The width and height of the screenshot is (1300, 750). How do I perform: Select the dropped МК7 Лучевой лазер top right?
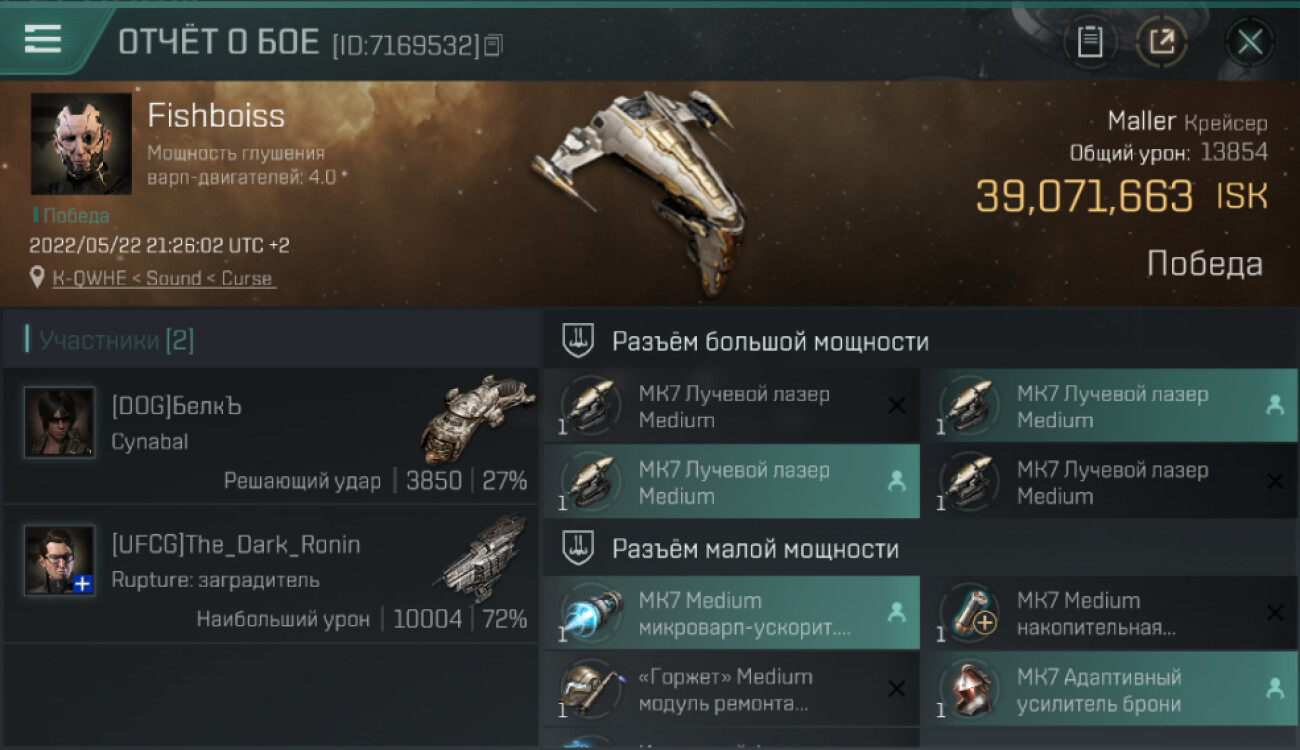click(1109, 406)
